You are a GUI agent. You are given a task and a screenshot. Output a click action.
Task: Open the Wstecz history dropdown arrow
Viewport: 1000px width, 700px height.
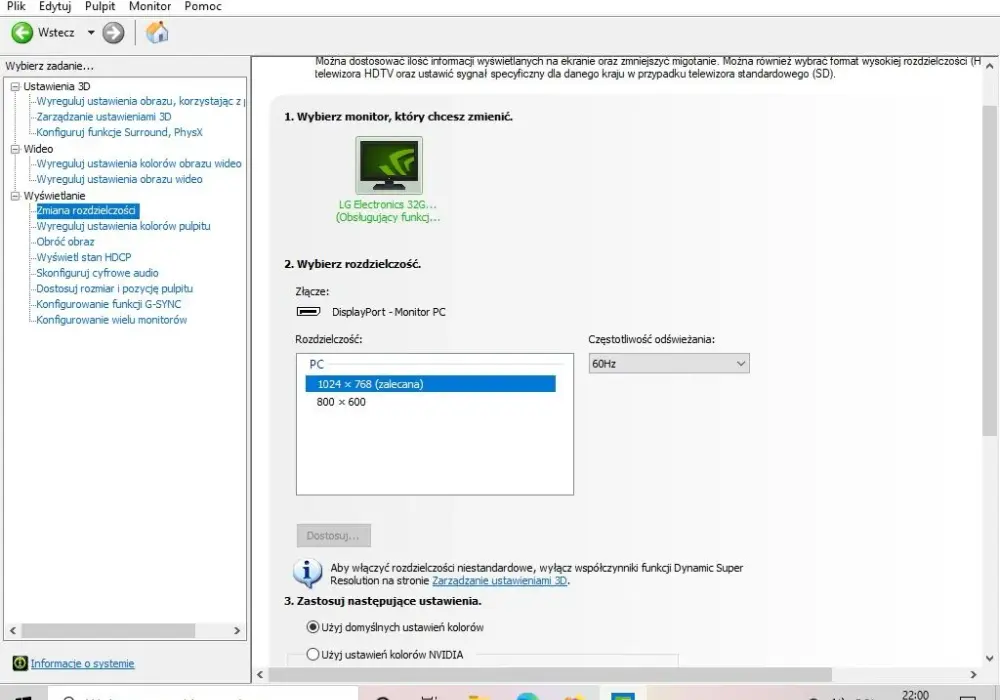tap(91, 33)
